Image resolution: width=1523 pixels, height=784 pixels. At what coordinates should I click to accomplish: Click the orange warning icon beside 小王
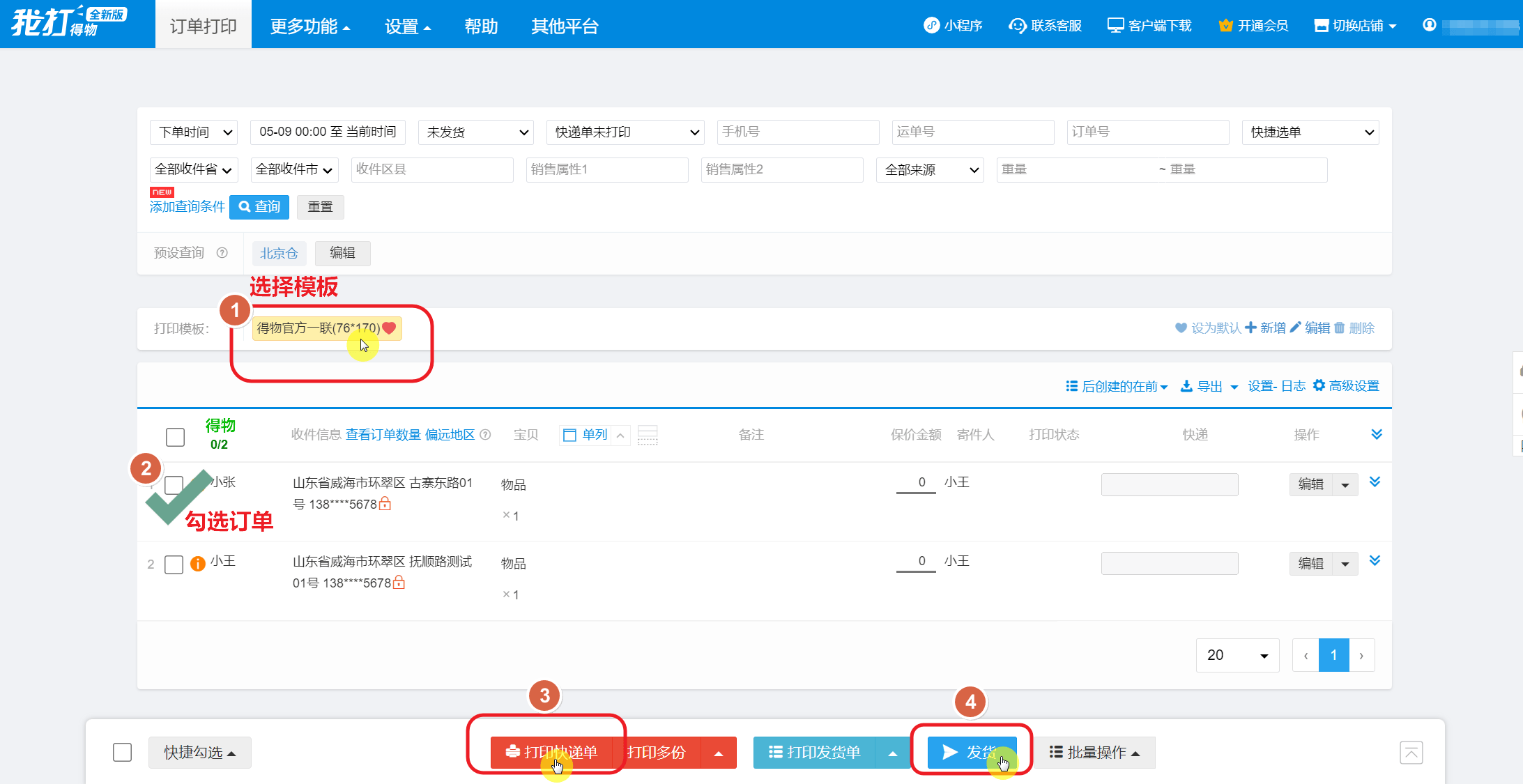point(198,563)
